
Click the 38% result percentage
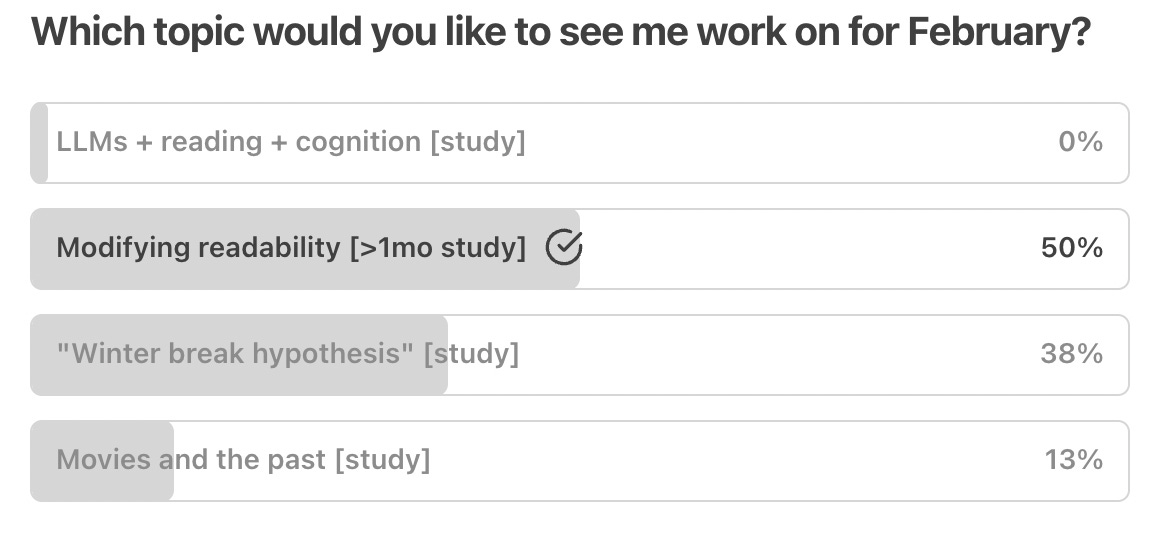pyautogui.click(x=1071, y=353)
